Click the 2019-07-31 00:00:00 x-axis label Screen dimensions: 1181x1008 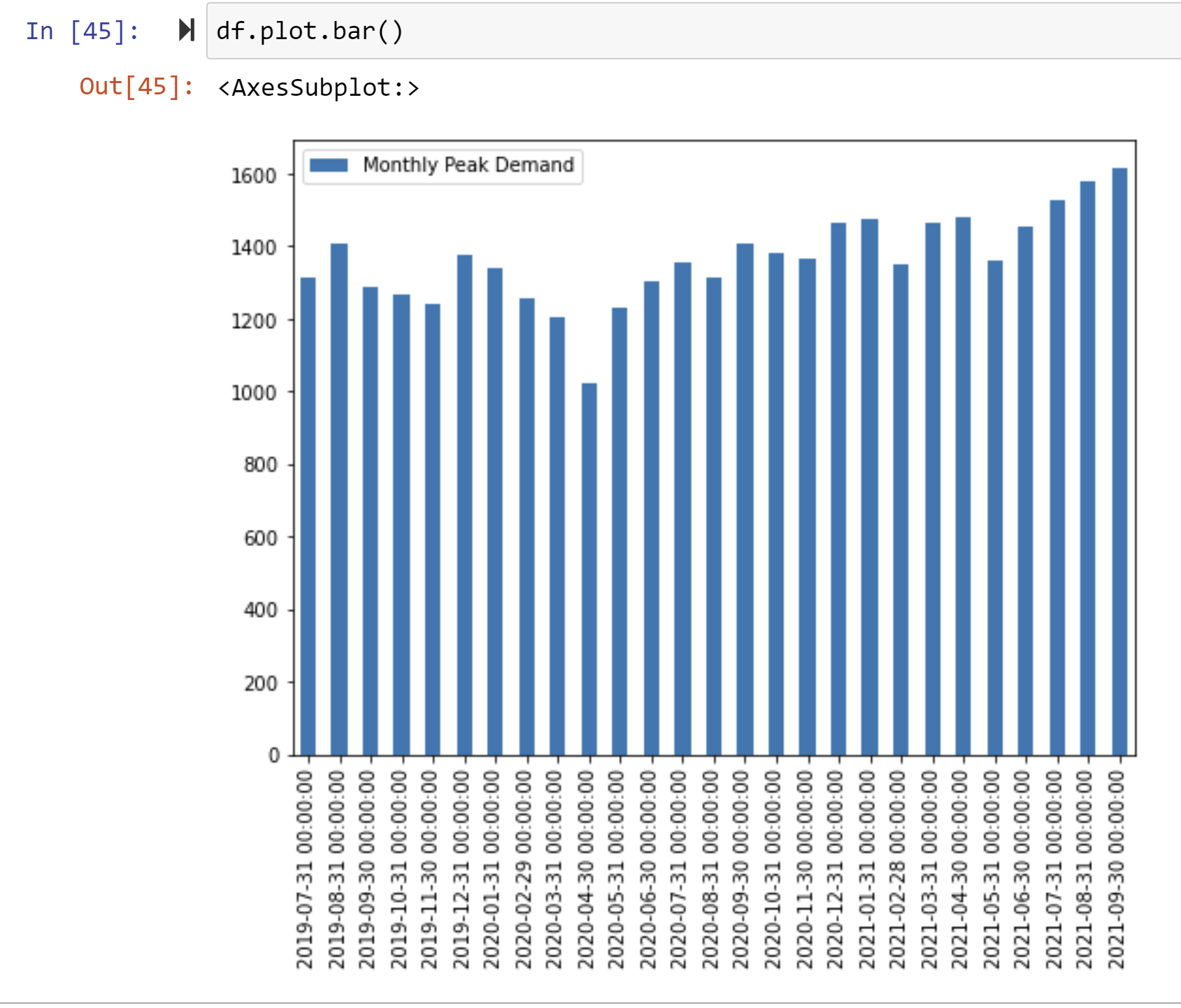[305, 870]
